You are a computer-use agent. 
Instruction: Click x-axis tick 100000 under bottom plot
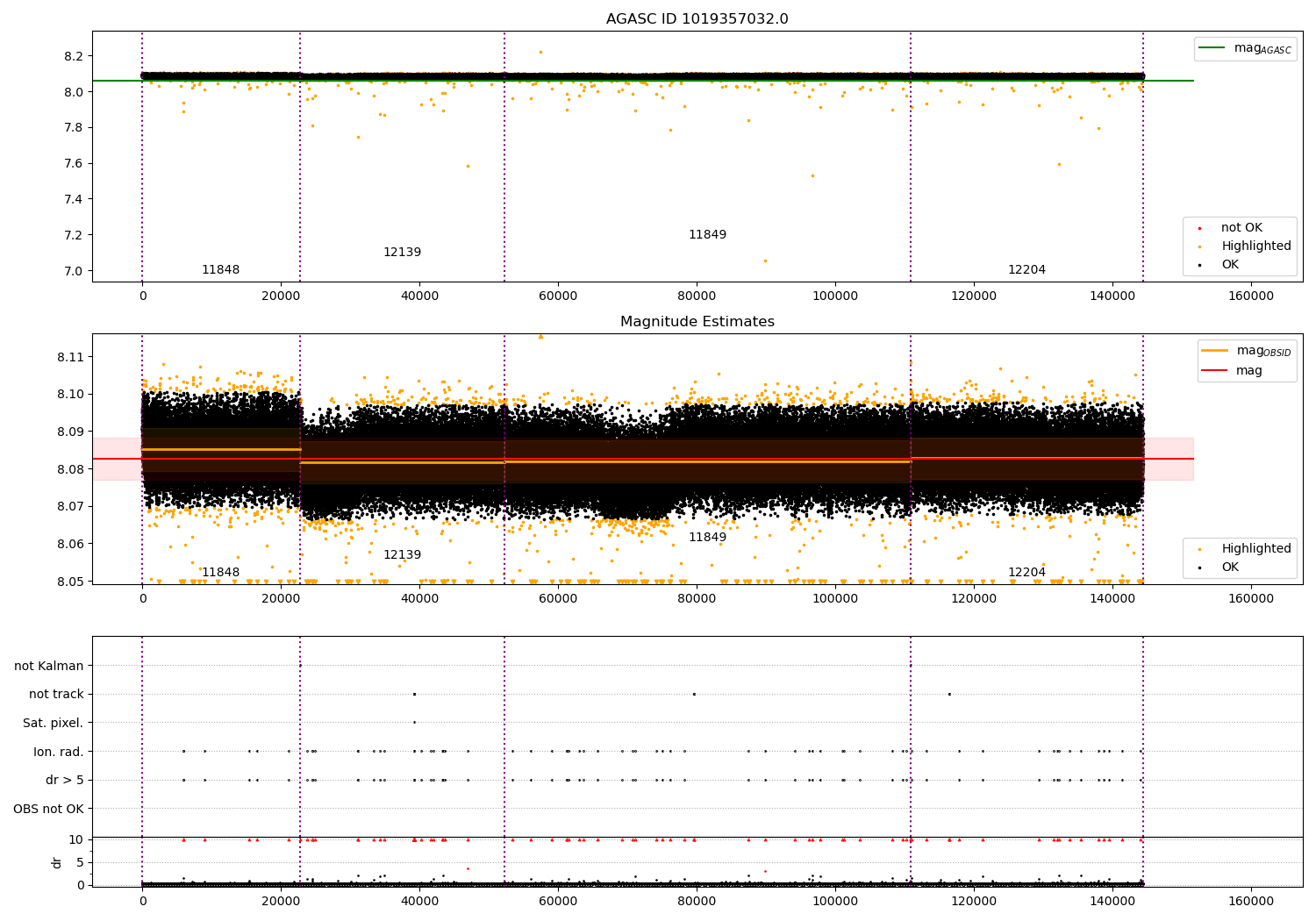coord(835,902)
